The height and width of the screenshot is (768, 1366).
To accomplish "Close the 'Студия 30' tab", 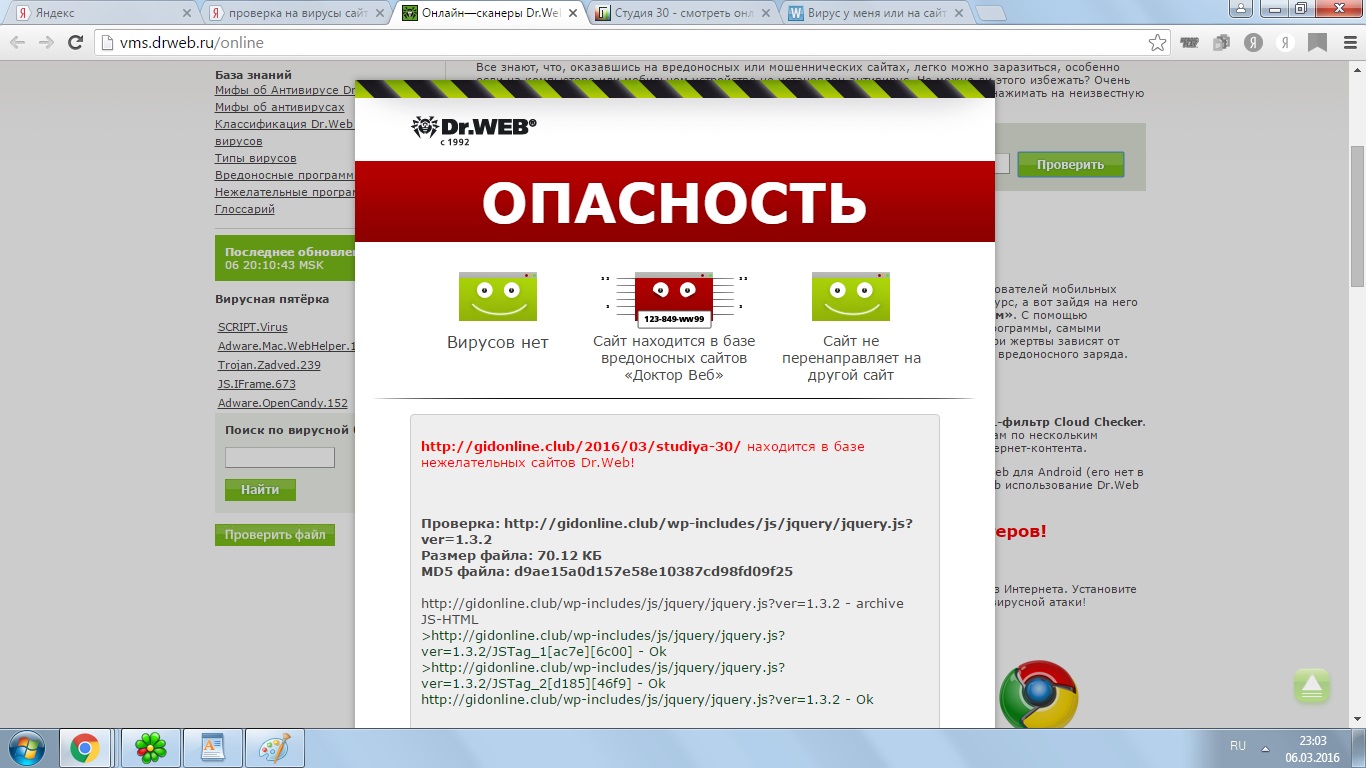I will click(765, 14).
